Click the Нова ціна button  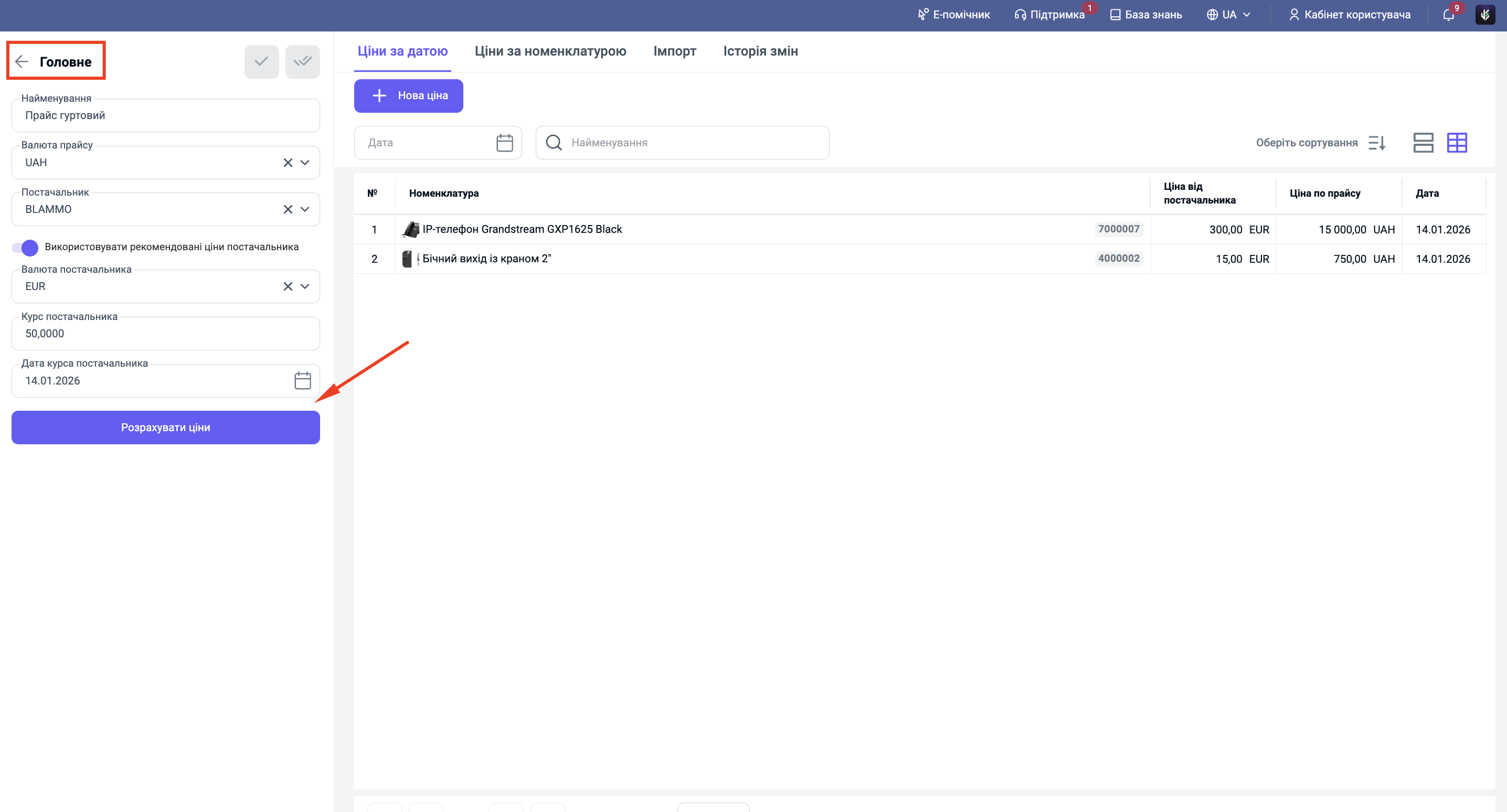pos(408,96)
